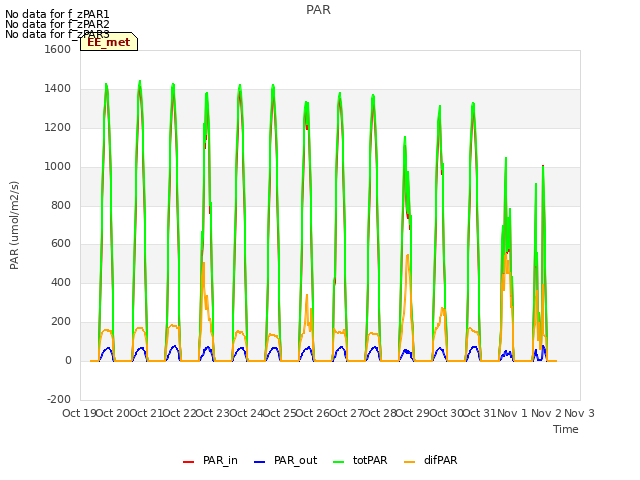The image size is (640, 480).
Task: Click the Oct 29 x-axis date label
Action: point(413,413)
